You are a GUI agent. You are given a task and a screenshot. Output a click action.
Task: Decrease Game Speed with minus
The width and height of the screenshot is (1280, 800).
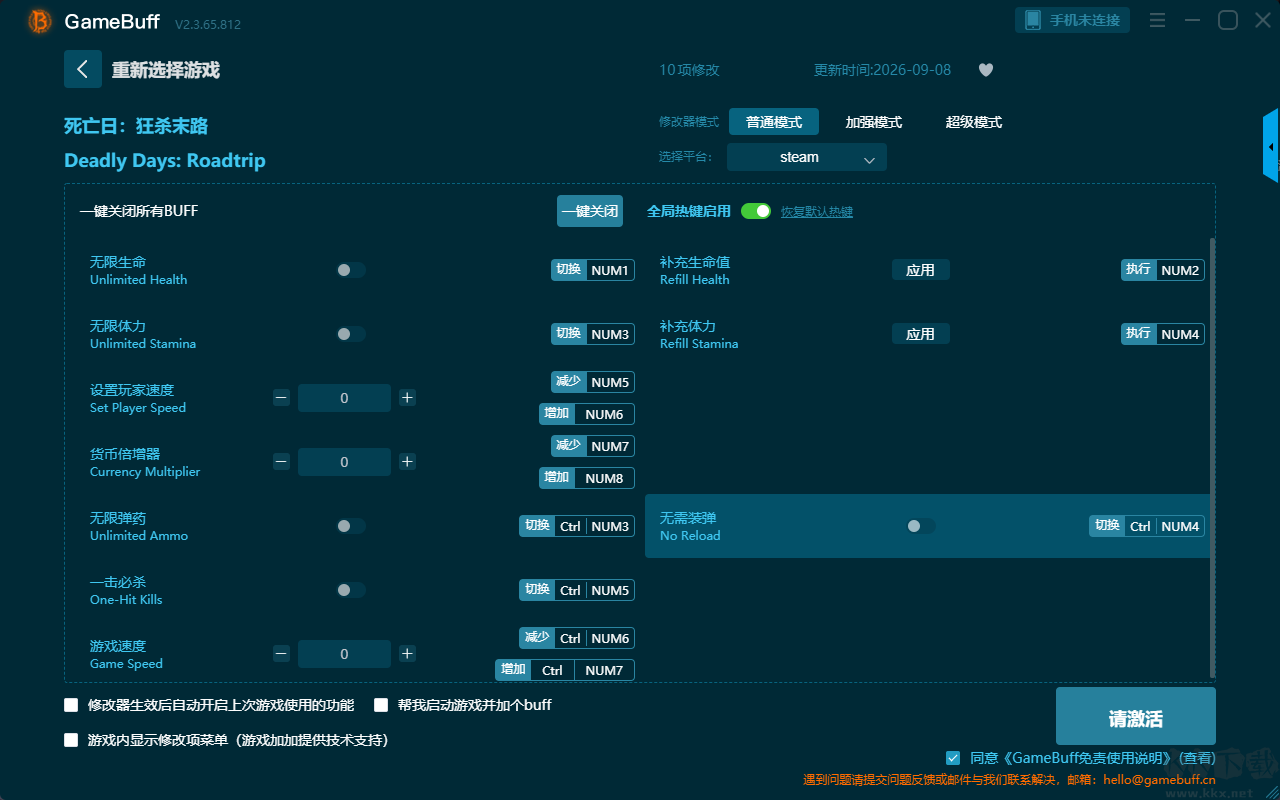(281, 654)
